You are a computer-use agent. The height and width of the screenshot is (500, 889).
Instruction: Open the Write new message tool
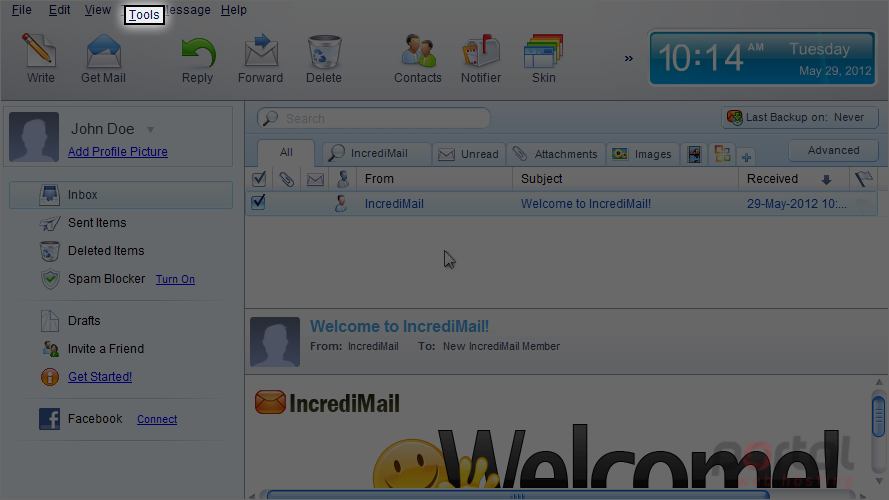[40, 57]
